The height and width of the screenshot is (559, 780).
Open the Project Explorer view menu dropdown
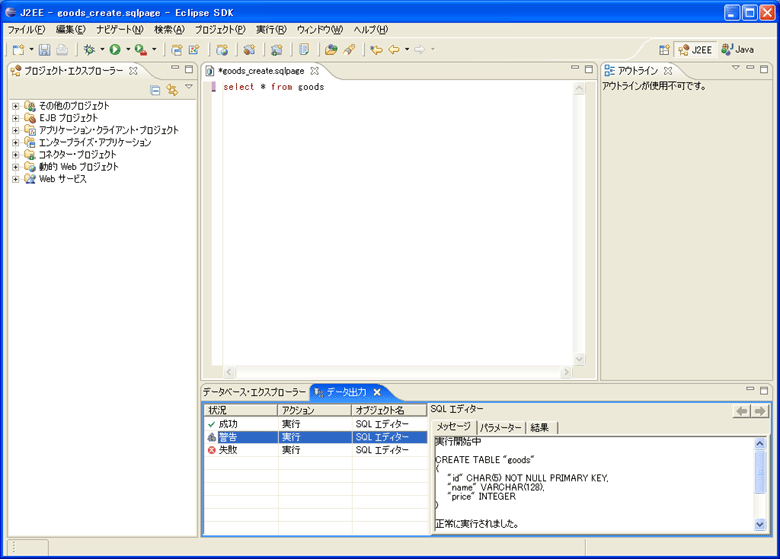tap(188, 88)
